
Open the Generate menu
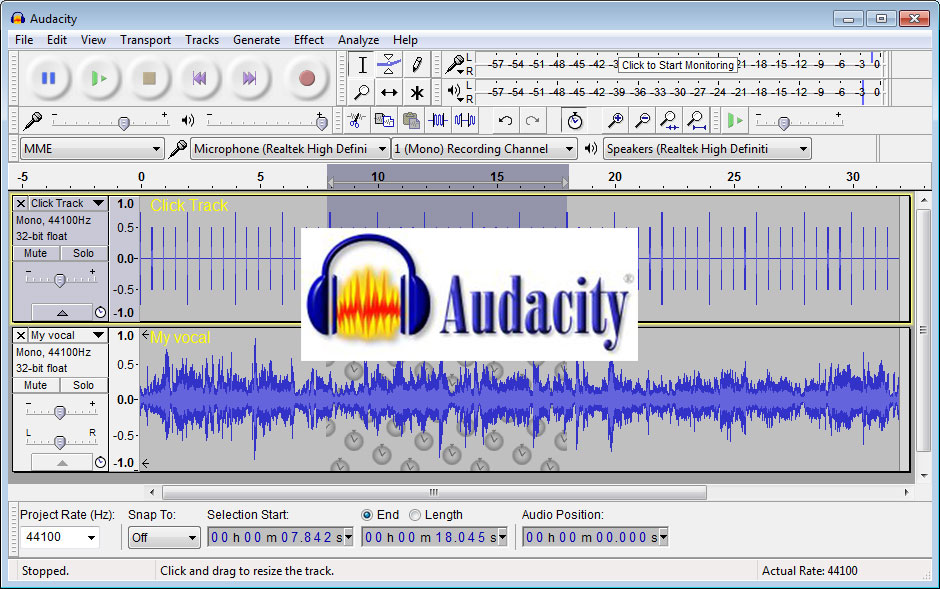pos(257,40)
